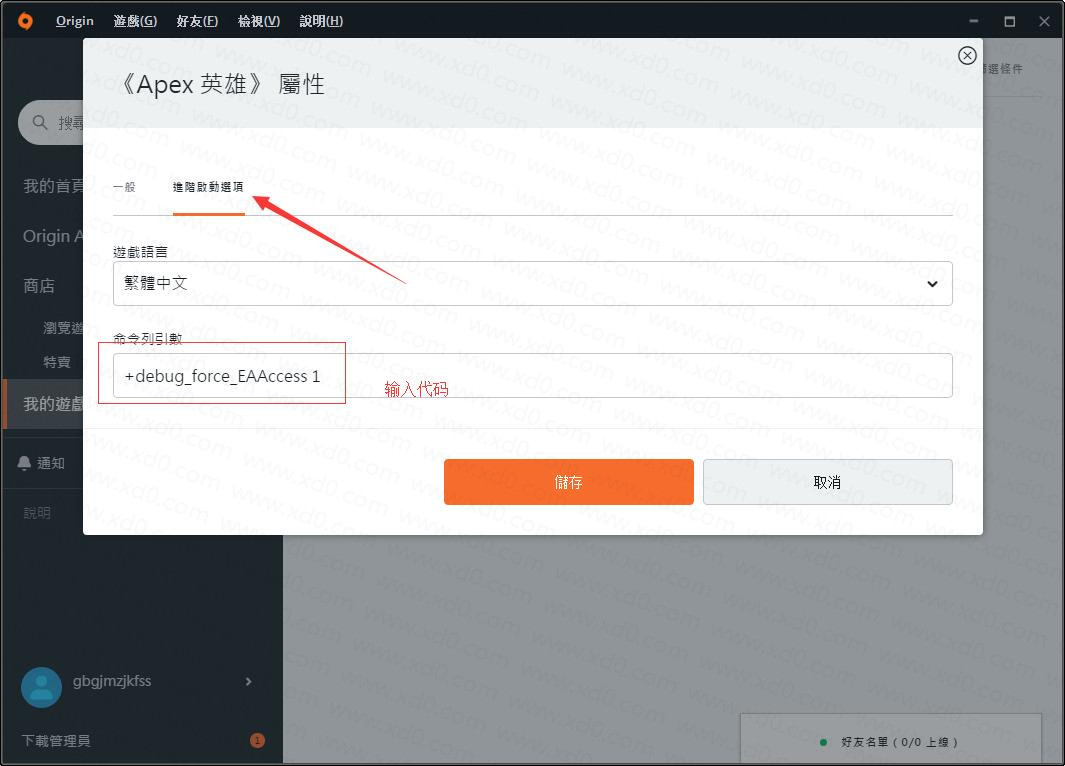Click the search magnifier icon in sidebar
The image size is (1065, 766).
[40, 122]
